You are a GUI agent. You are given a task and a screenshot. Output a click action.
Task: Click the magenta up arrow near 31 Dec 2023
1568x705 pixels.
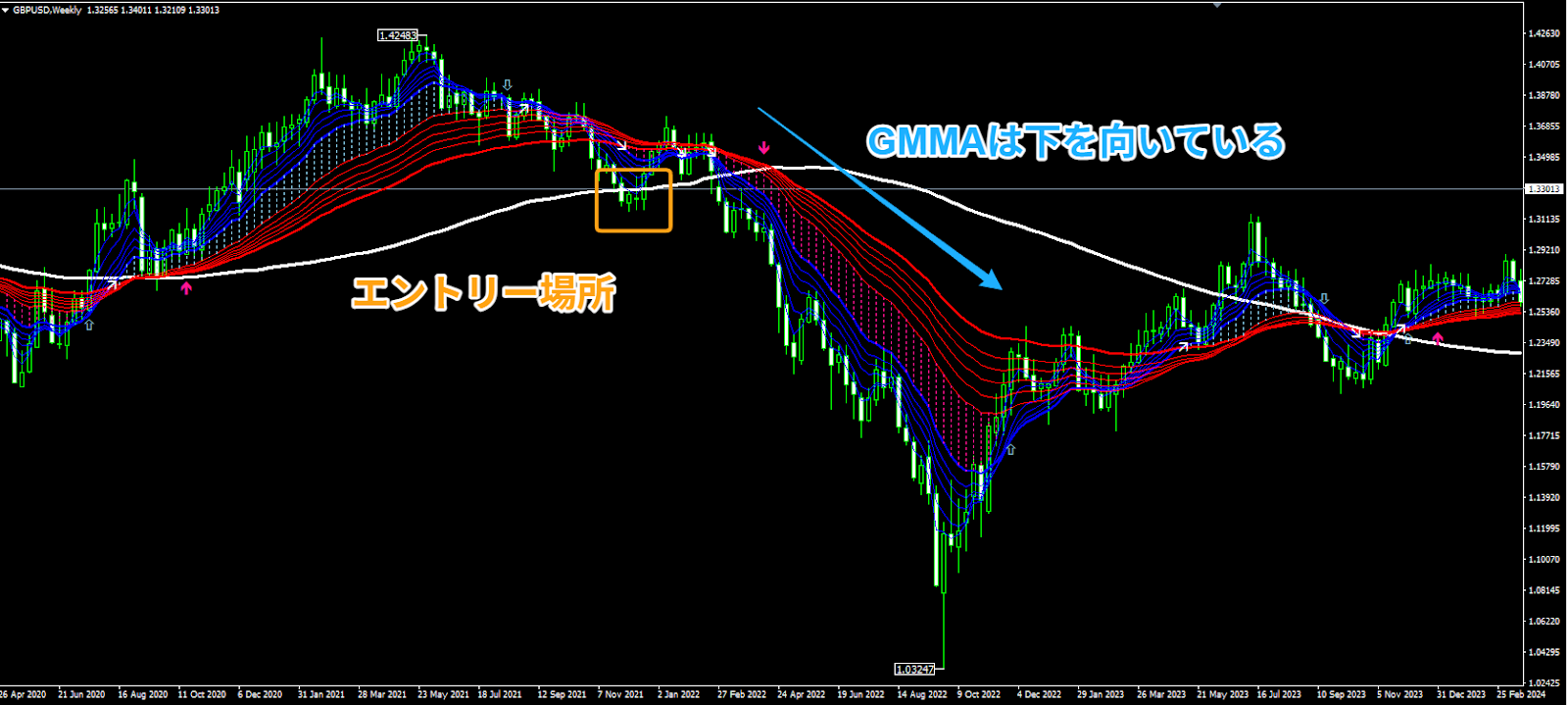pos(1438,338)
